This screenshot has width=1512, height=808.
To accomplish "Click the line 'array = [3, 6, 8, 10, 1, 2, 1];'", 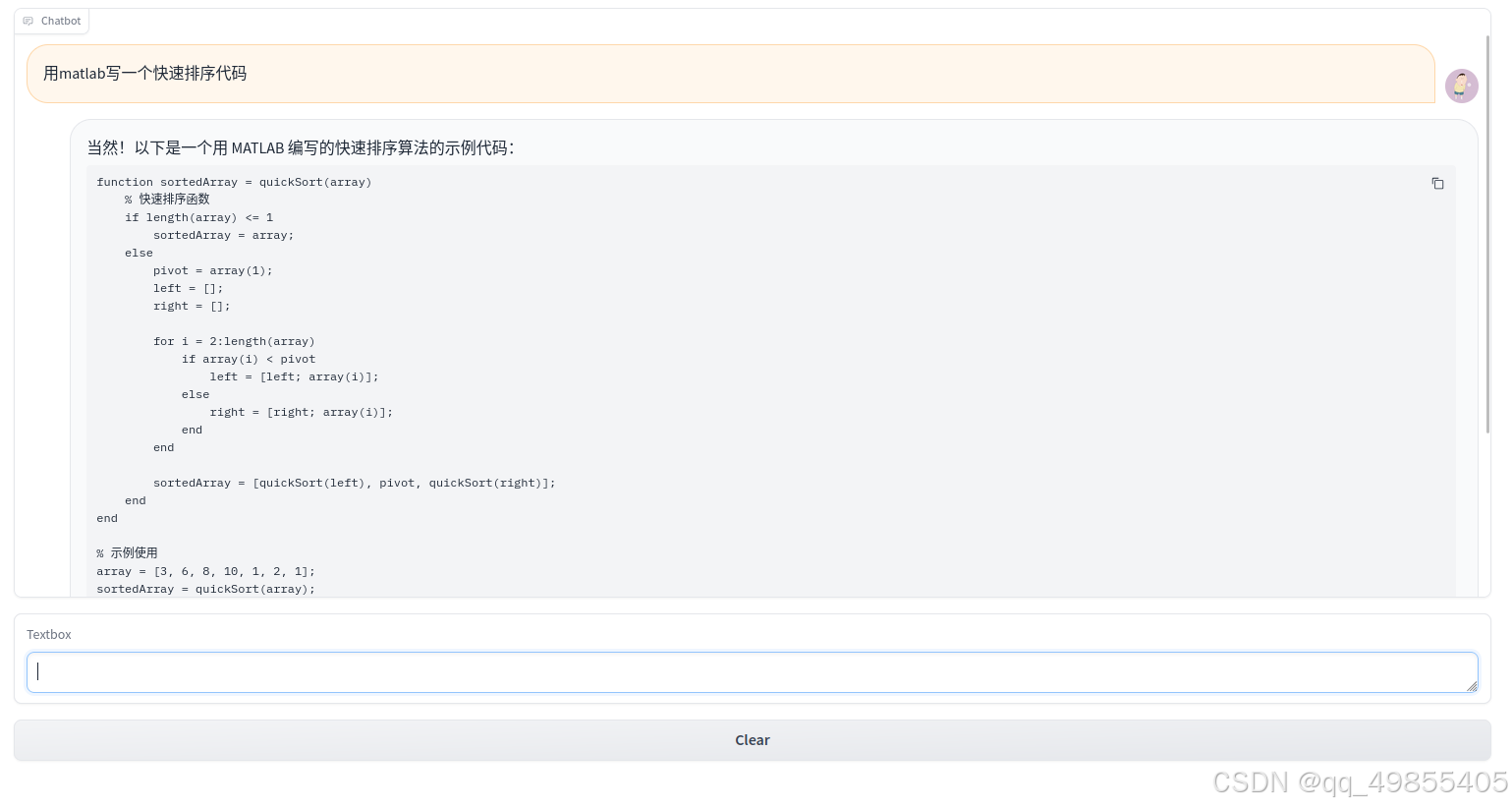I will [206, 572].
